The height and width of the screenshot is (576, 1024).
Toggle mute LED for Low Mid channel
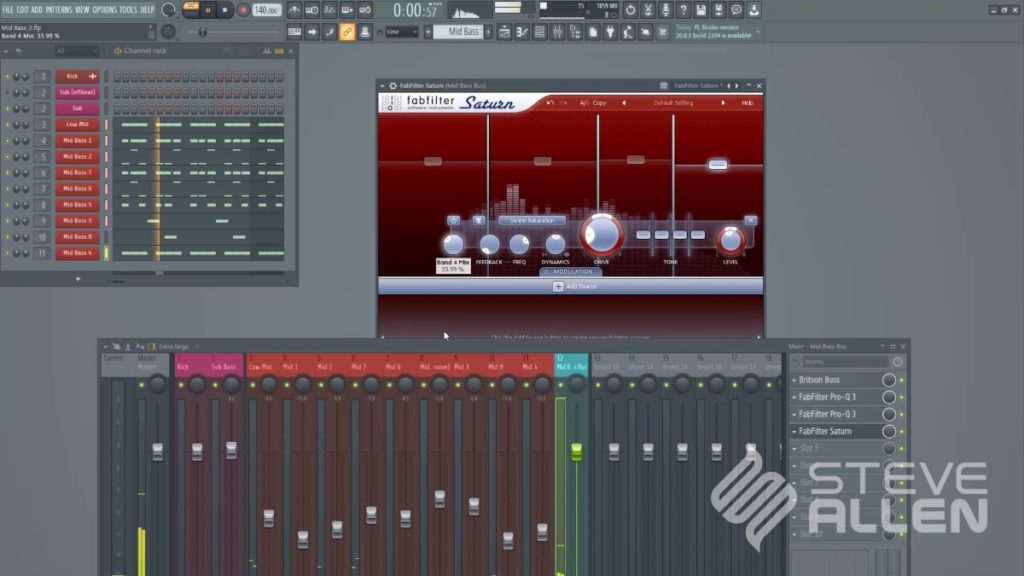[x=7, y=125]
